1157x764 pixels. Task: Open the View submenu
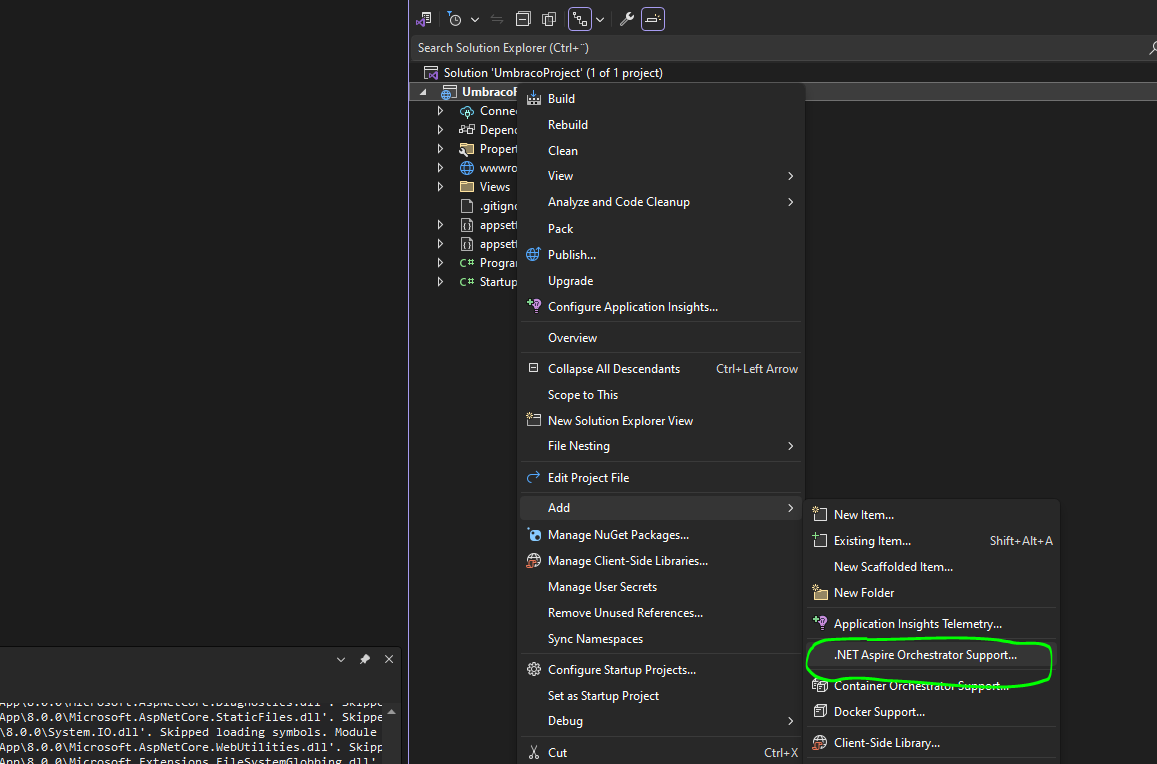tap(661, 176)
